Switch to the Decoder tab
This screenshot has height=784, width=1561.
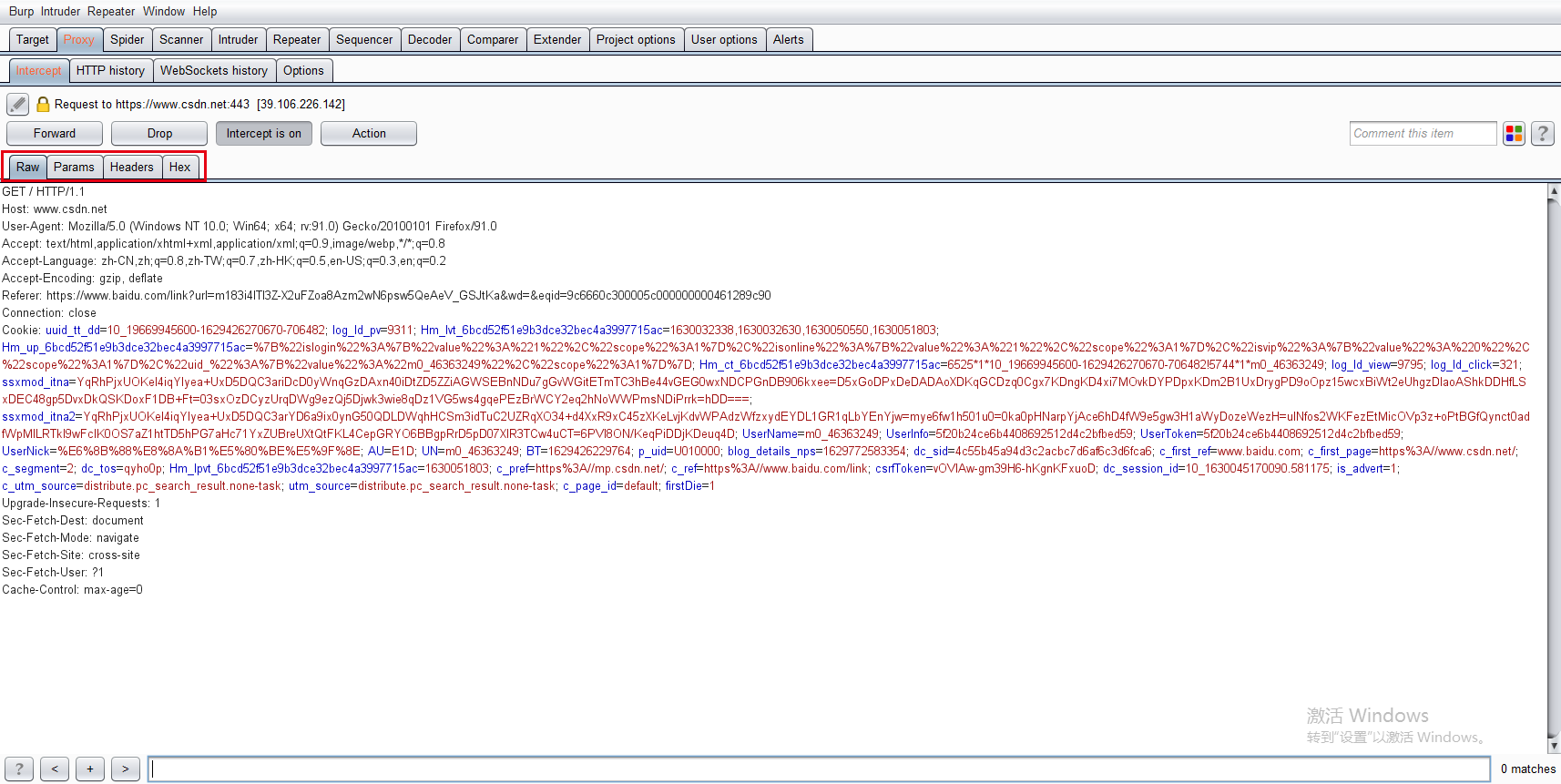[430, 39]
